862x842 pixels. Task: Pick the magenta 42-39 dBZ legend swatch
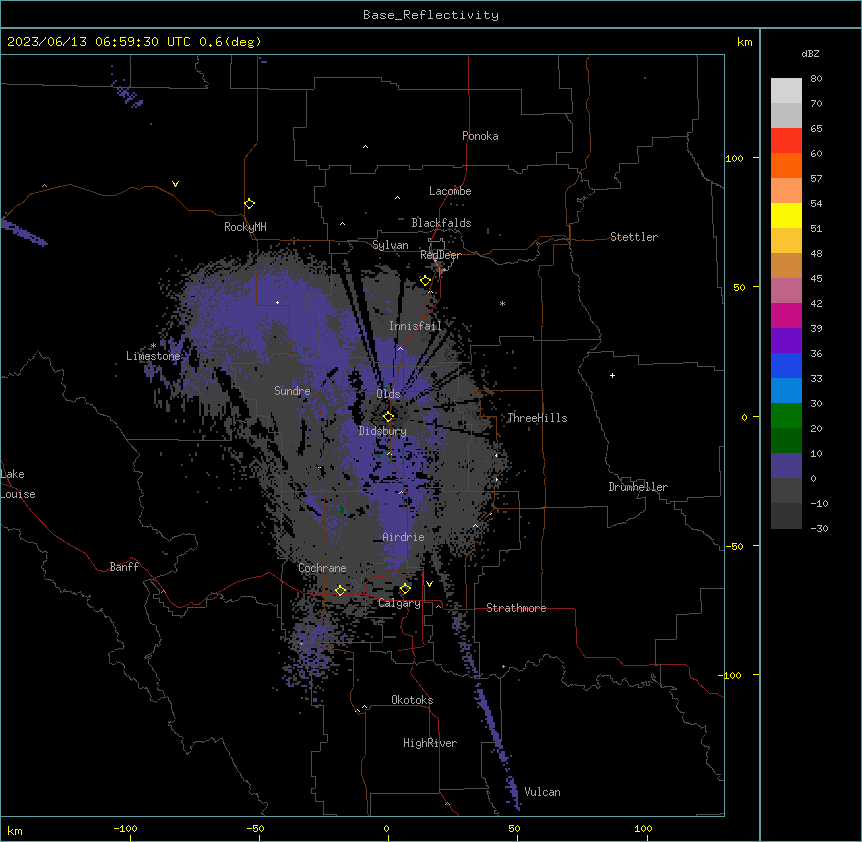pyautogui.click(x=786, y=315)
